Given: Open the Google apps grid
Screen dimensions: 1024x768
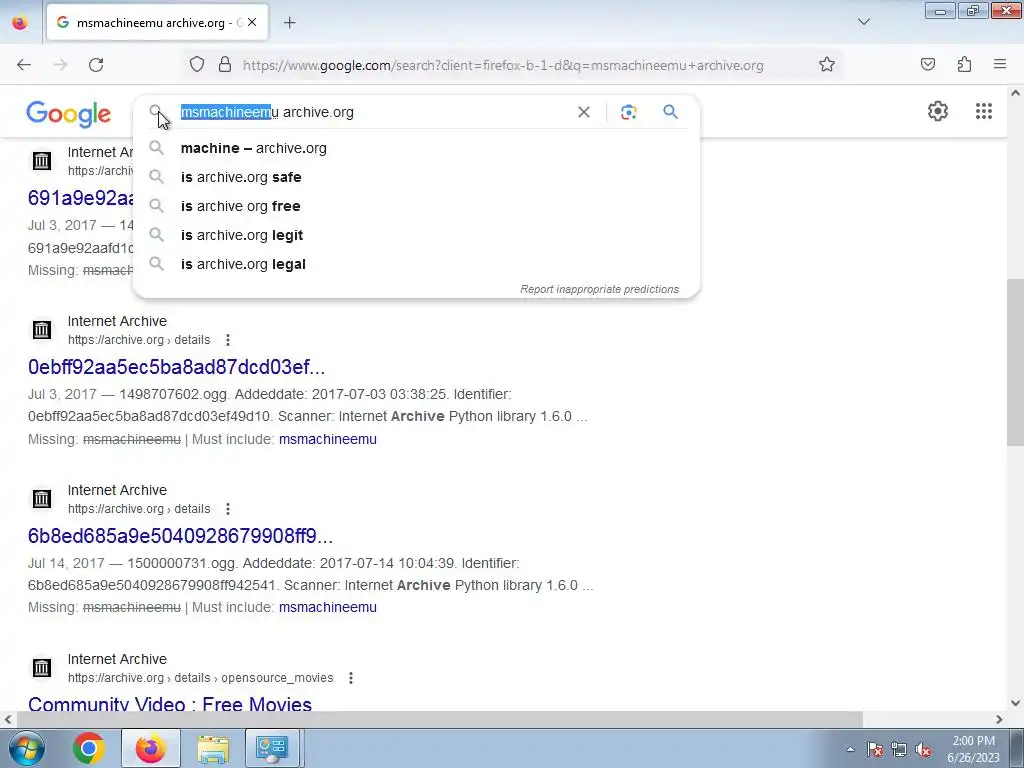Looking at the screenshot, I should point(984,111).
